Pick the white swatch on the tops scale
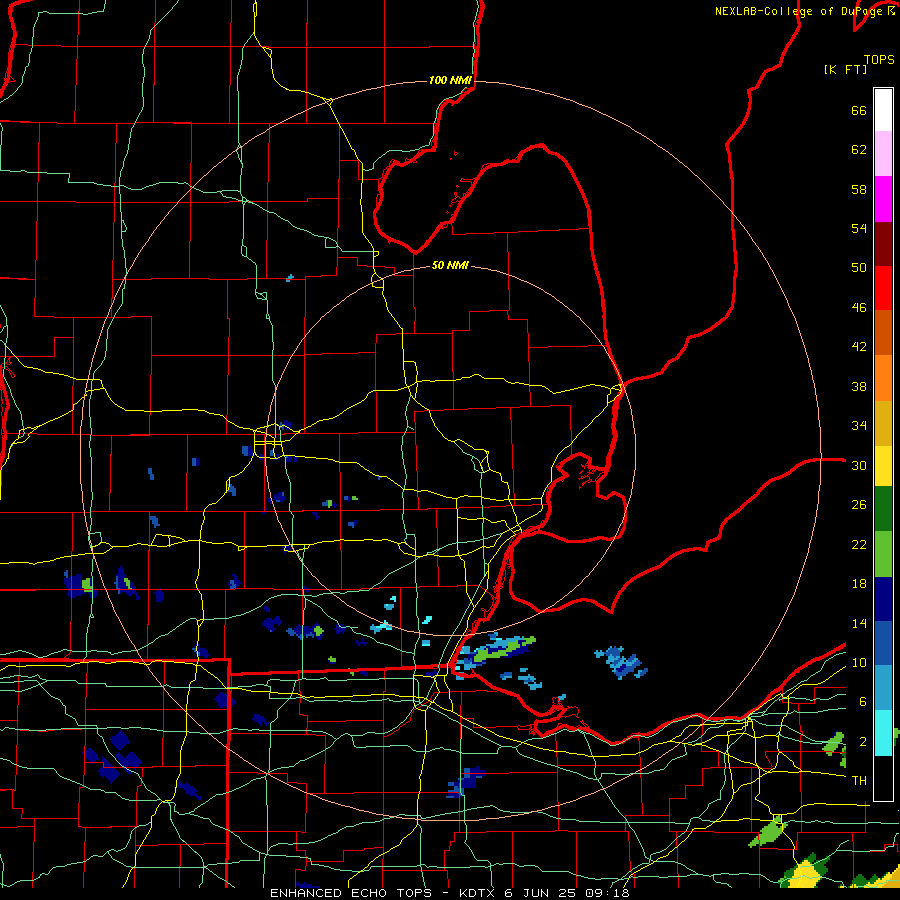 883,110
